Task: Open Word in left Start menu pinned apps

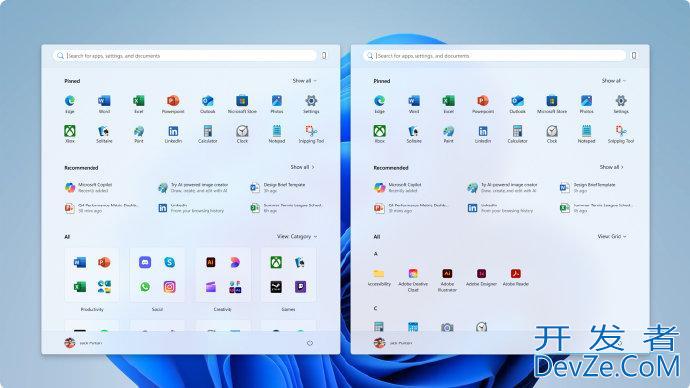Action: 104,104
